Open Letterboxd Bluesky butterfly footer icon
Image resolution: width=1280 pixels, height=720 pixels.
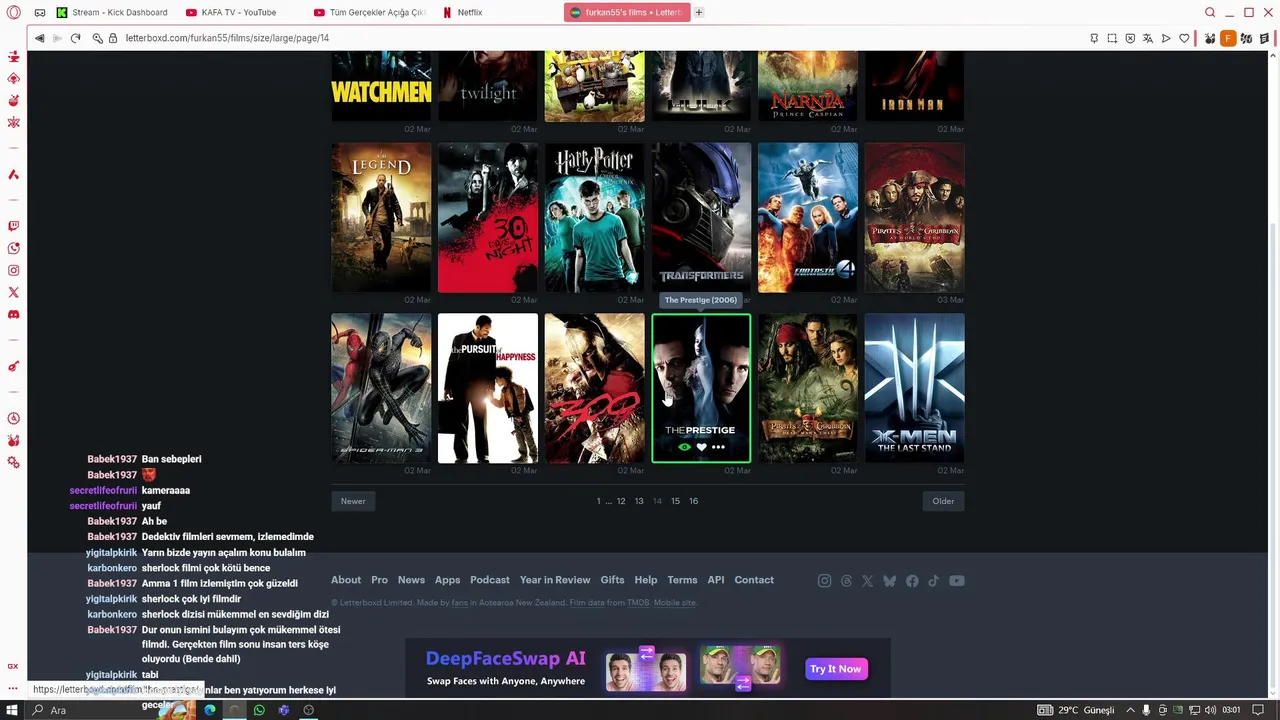[x=889, y=581]
